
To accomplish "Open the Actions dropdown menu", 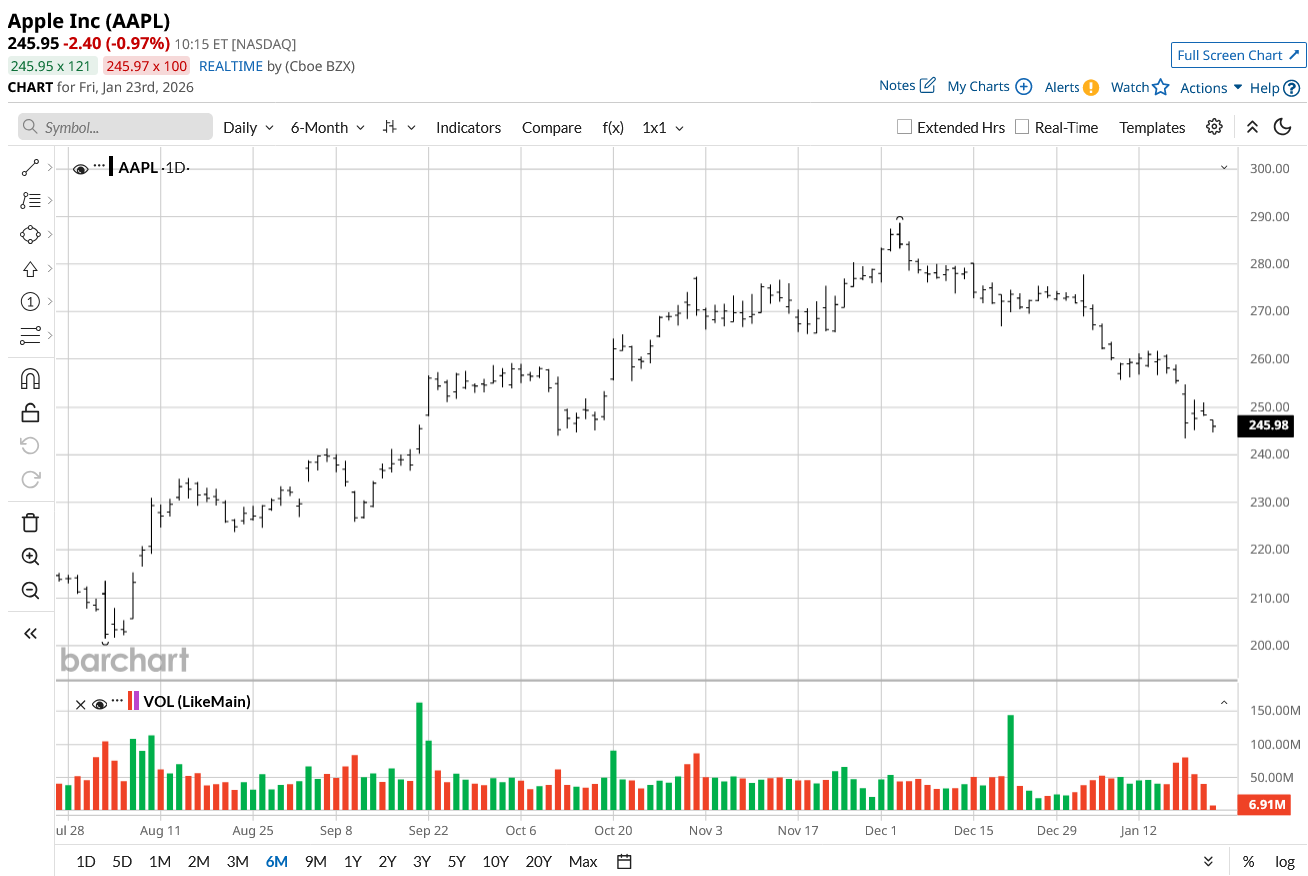I will coord(1211,88).
